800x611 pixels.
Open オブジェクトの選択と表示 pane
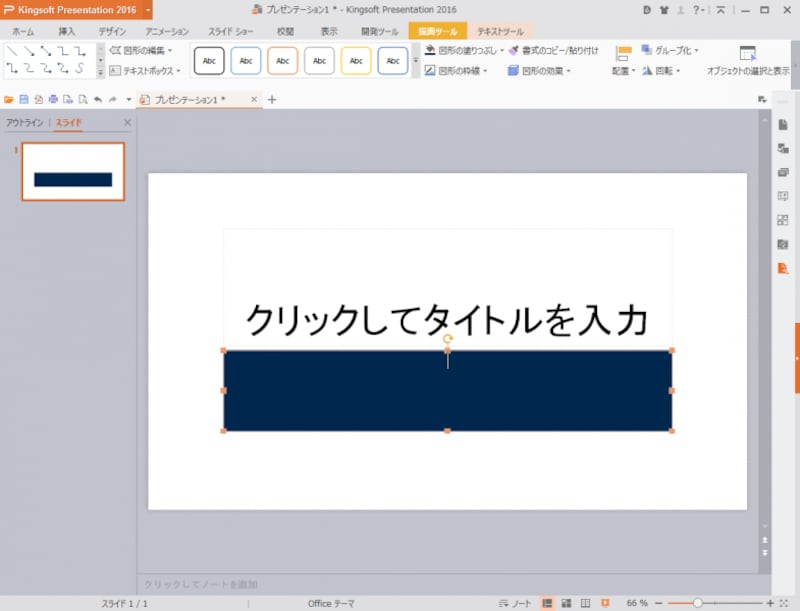tap(748, 60)
